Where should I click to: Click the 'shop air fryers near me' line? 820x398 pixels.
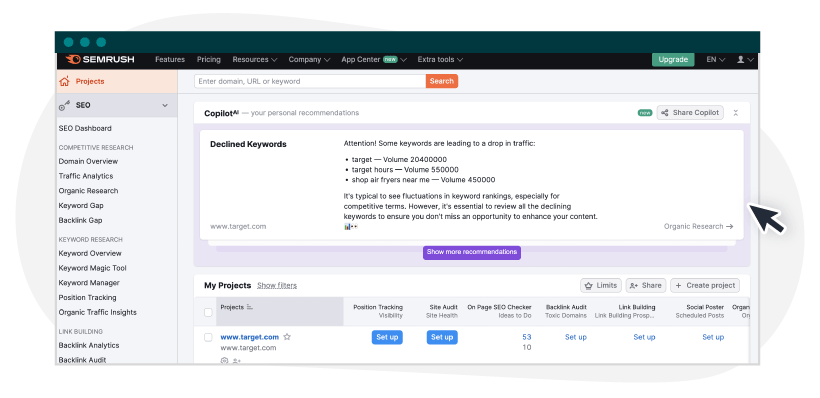[423, 180]
